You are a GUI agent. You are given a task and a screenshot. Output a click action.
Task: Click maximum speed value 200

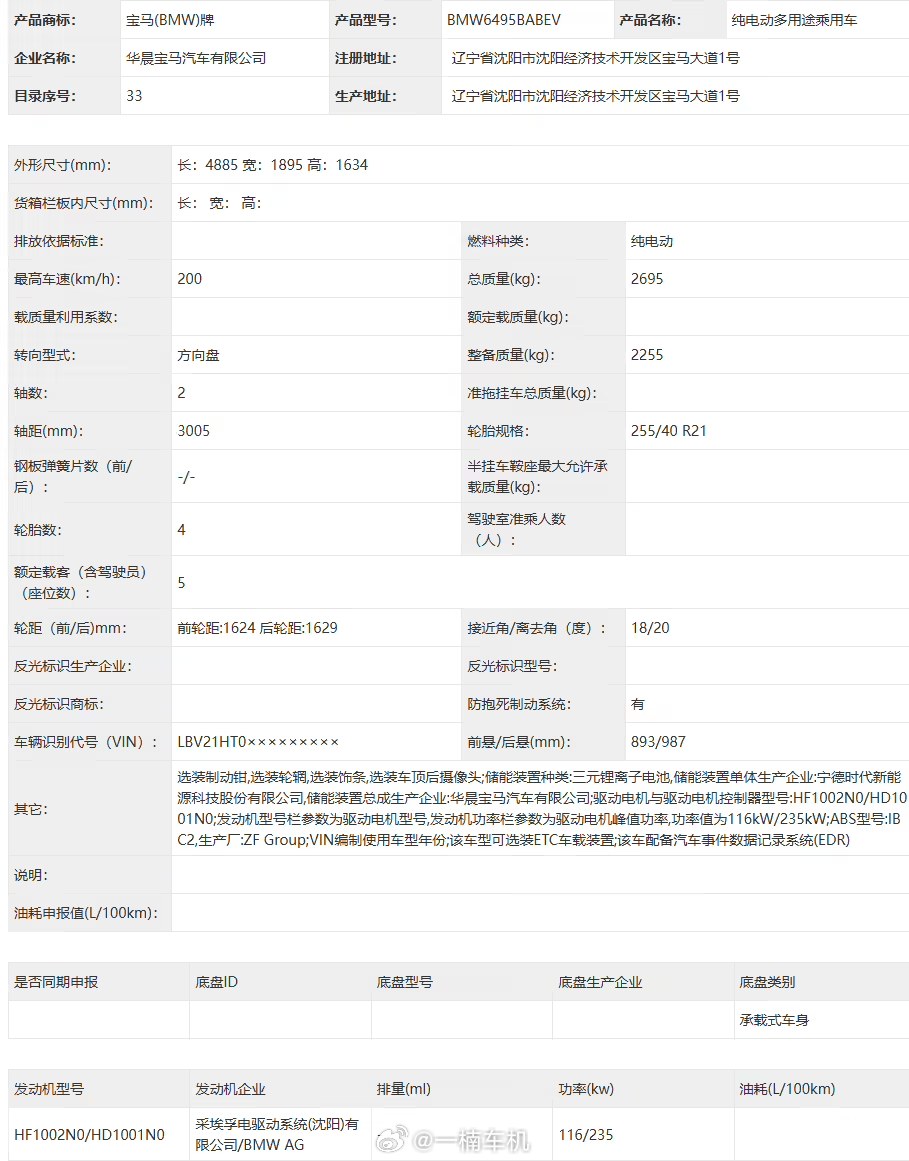(x=189, y=278)
